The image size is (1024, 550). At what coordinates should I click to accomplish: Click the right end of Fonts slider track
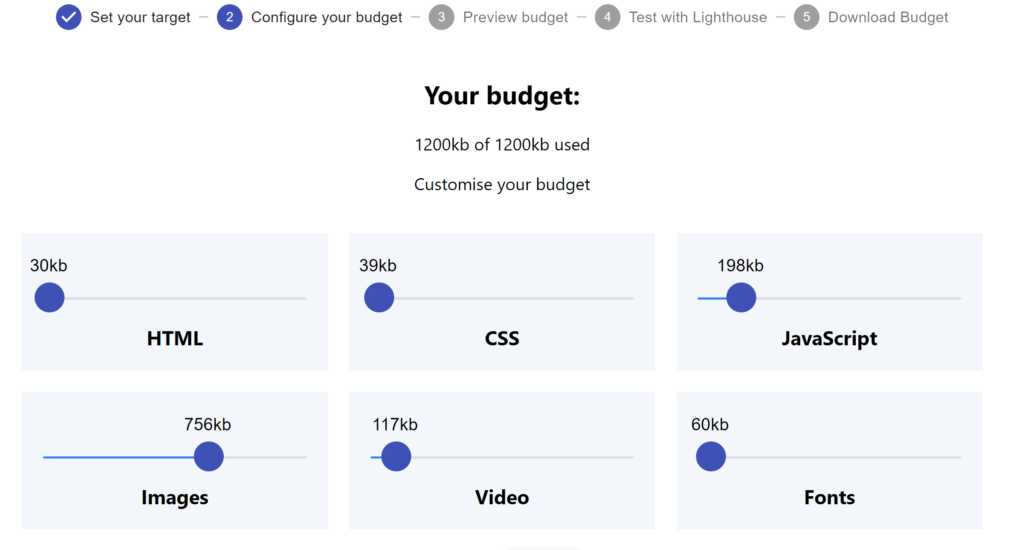click(958, 457)
